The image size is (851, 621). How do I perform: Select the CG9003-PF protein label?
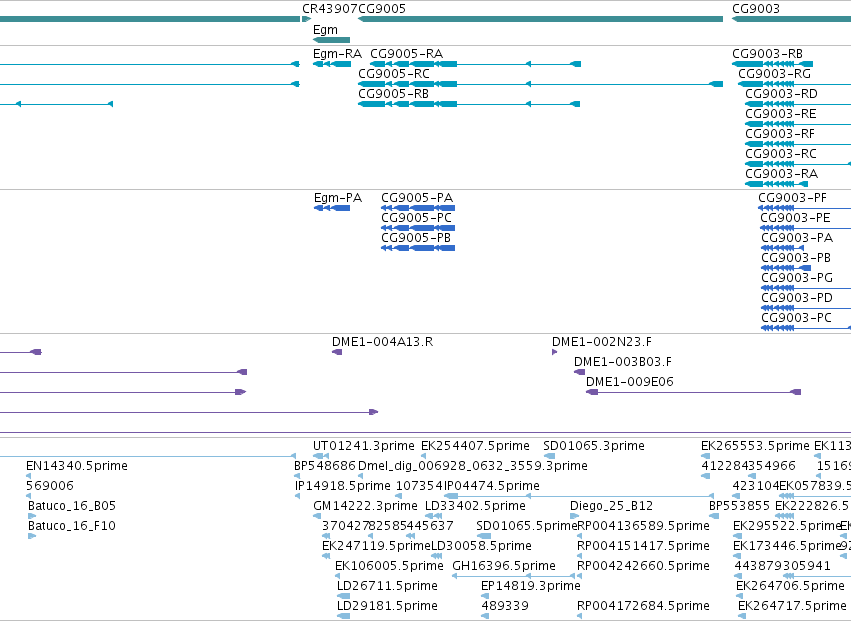792,198
